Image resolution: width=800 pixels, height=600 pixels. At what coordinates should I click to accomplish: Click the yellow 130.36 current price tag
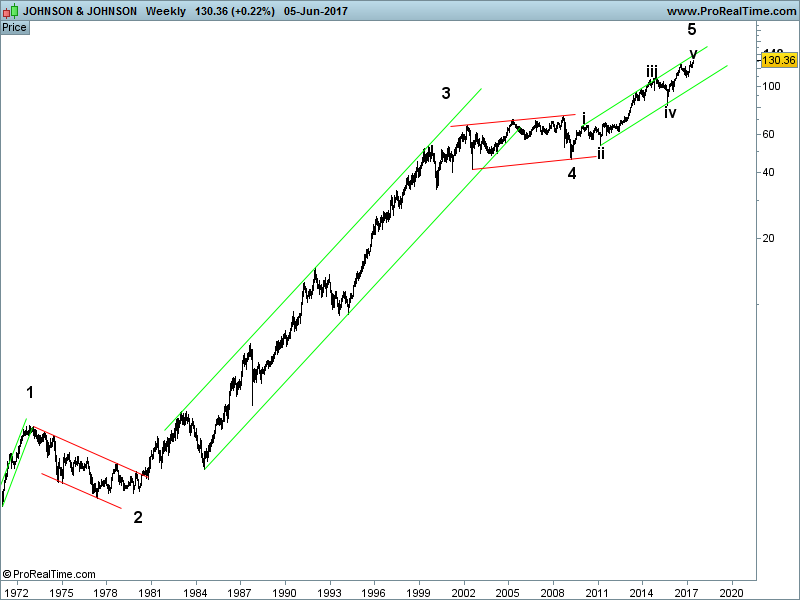pyautogui.click(x=779, y=60)
